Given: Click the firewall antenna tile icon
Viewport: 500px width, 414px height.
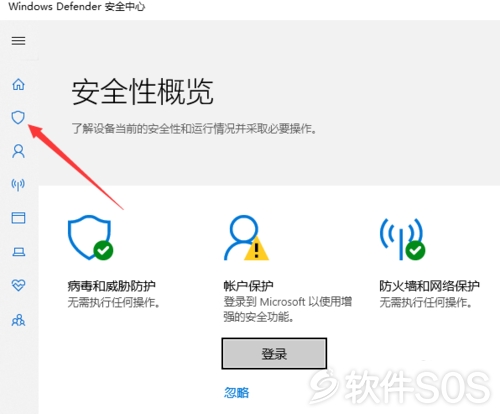Looking at the screenshot, I should click(x=402, y=238).
